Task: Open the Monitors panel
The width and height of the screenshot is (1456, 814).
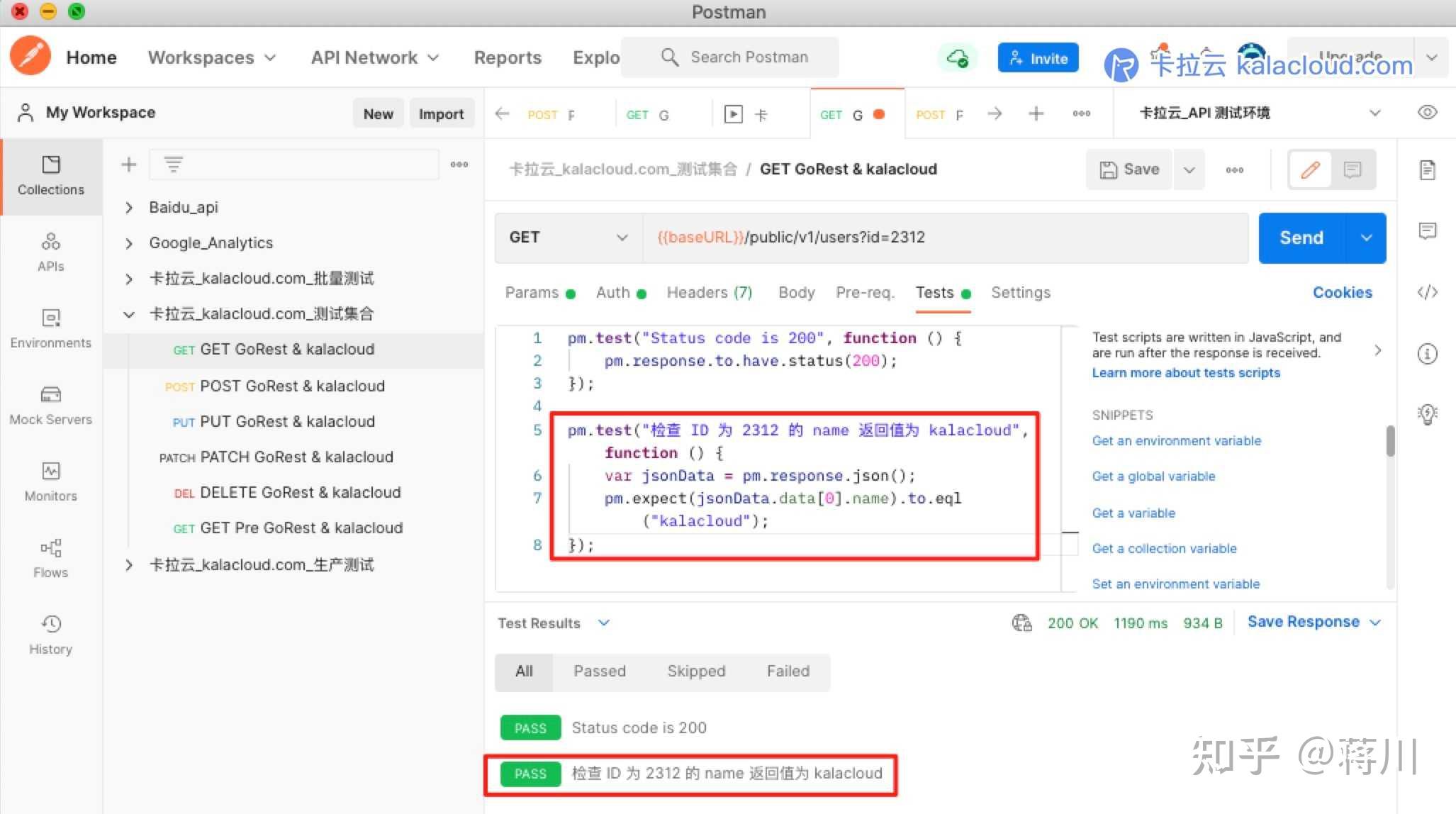Action: (50, 481)
